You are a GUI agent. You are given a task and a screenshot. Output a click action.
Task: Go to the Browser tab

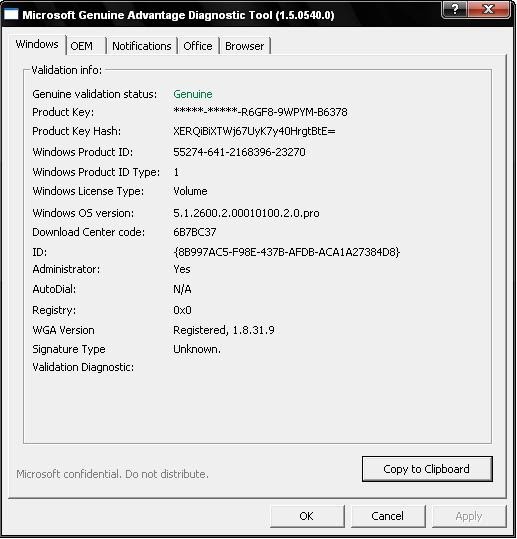pos(244,46)
